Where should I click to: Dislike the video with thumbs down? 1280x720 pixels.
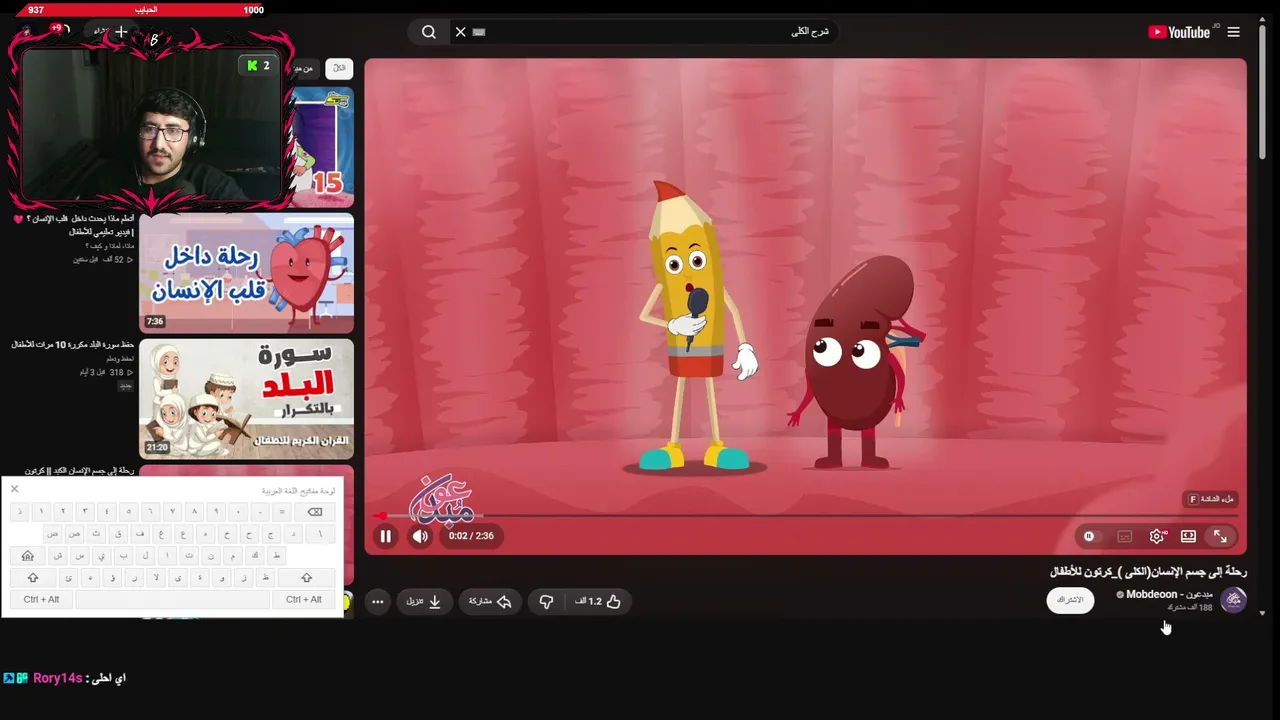(546, 601)
